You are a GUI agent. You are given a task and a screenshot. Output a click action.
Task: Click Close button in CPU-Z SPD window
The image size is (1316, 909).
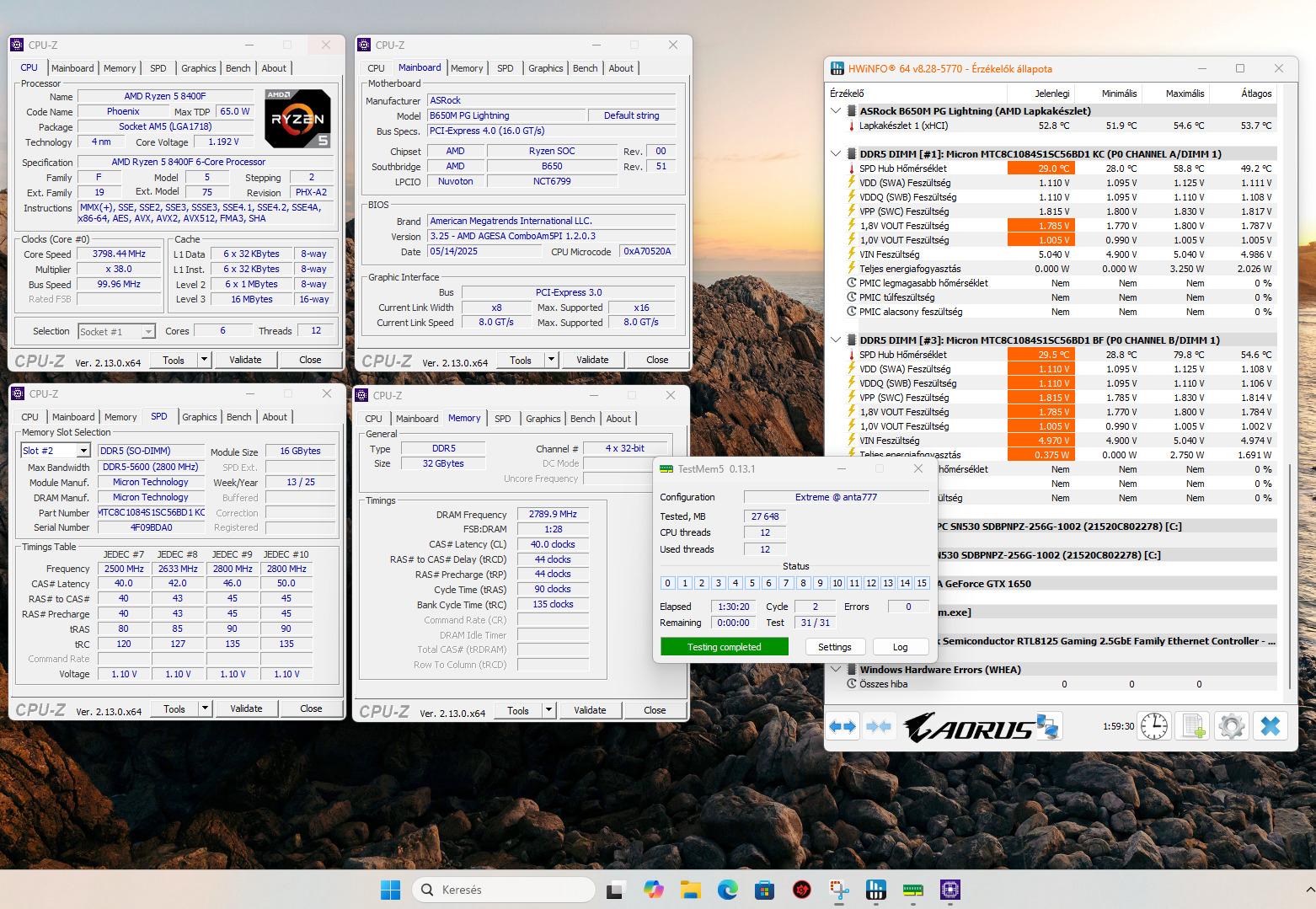click(311, 708)
